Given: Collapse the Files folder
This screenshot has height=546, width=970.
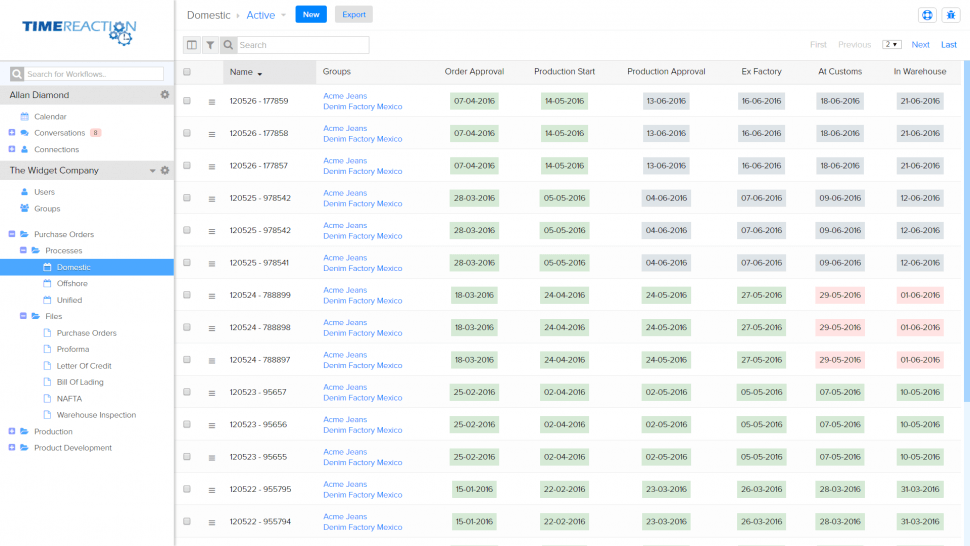Looking at the screenshot, I should 23,316.
